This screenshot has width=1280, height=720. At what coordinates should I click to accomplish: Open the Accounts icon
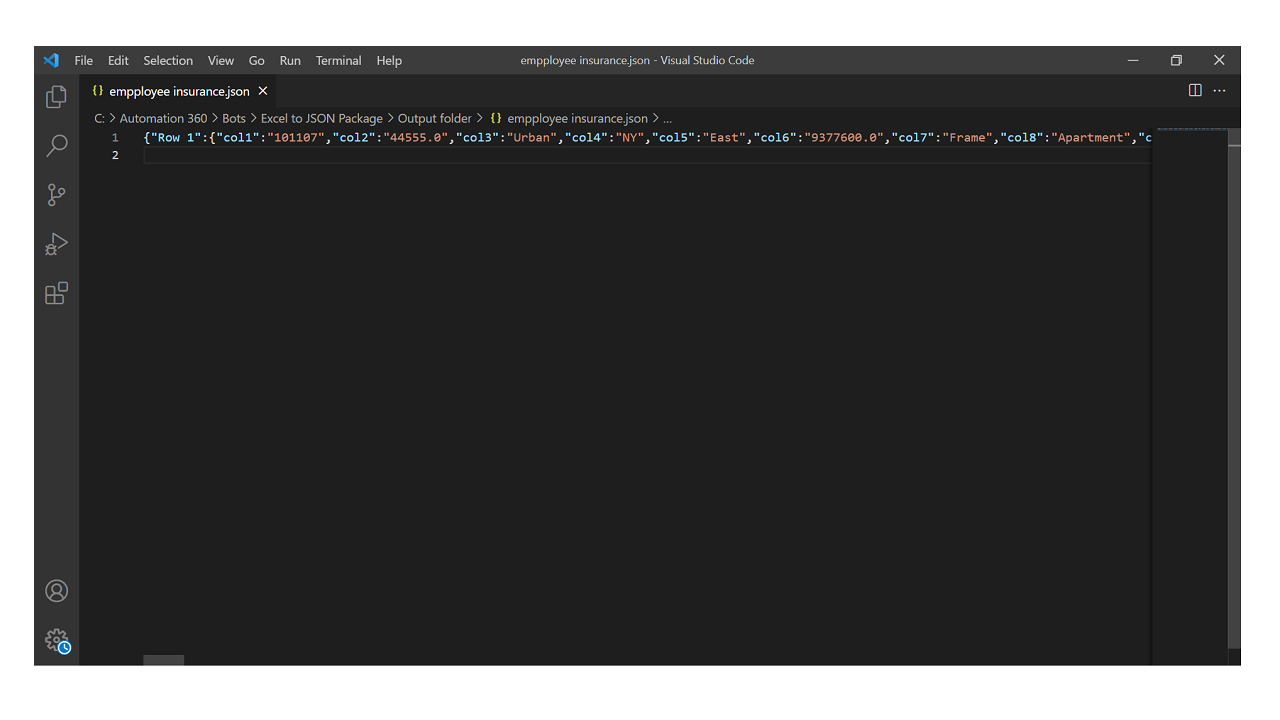[57, 591]
